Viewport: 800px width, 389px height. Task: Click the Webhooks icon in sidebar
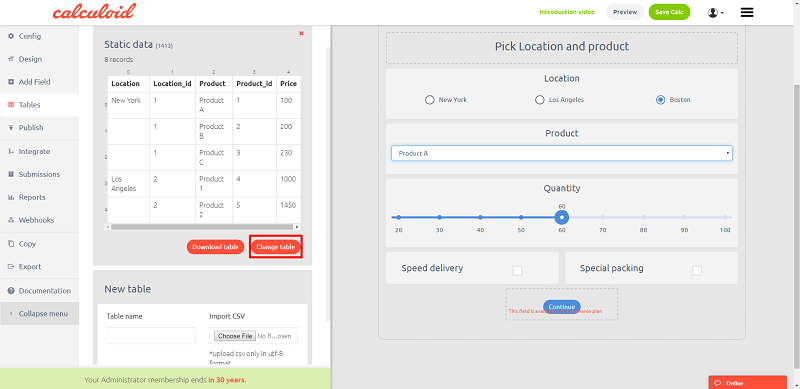[x=11, y=220]
